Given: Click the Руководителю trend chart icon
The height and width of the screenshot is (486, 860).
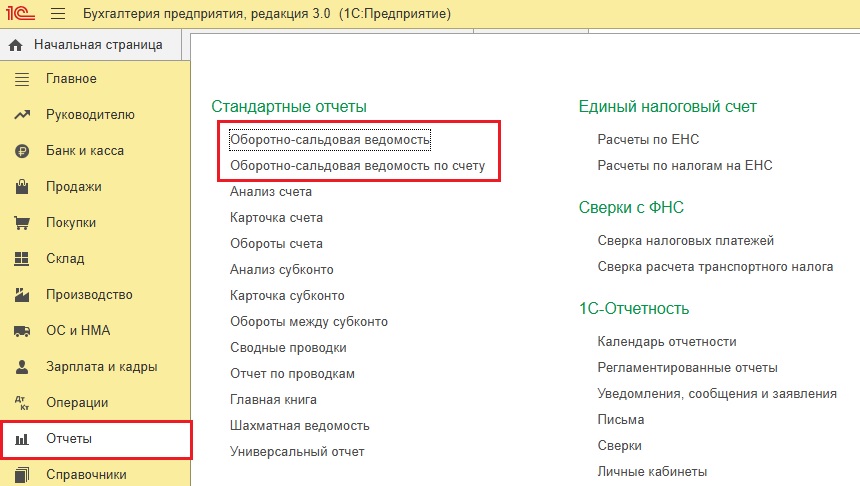Looking at the screenshot, I should point(22,115).
